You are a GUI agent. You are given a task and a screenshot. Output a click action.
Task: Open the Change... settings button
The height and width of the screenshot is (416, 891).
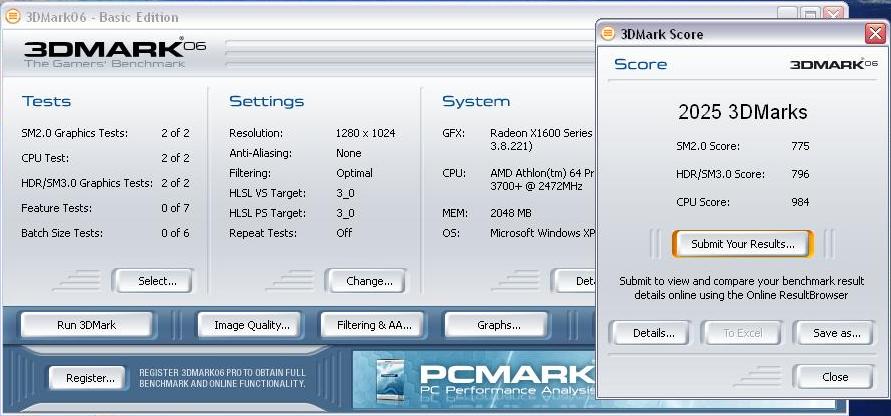point(365,281)
